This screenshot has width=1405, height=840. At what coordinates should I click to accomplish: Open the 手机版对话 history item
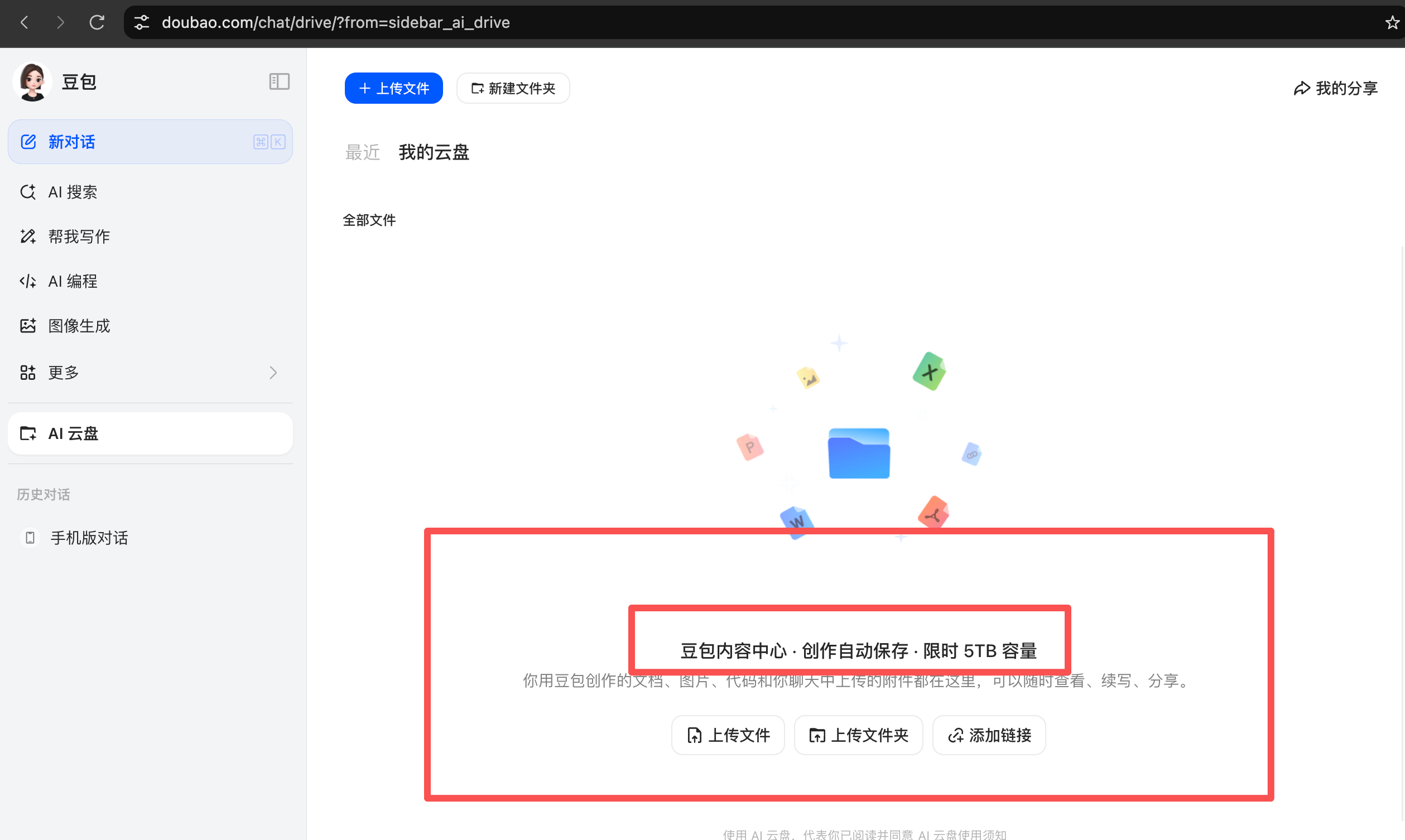150,538
